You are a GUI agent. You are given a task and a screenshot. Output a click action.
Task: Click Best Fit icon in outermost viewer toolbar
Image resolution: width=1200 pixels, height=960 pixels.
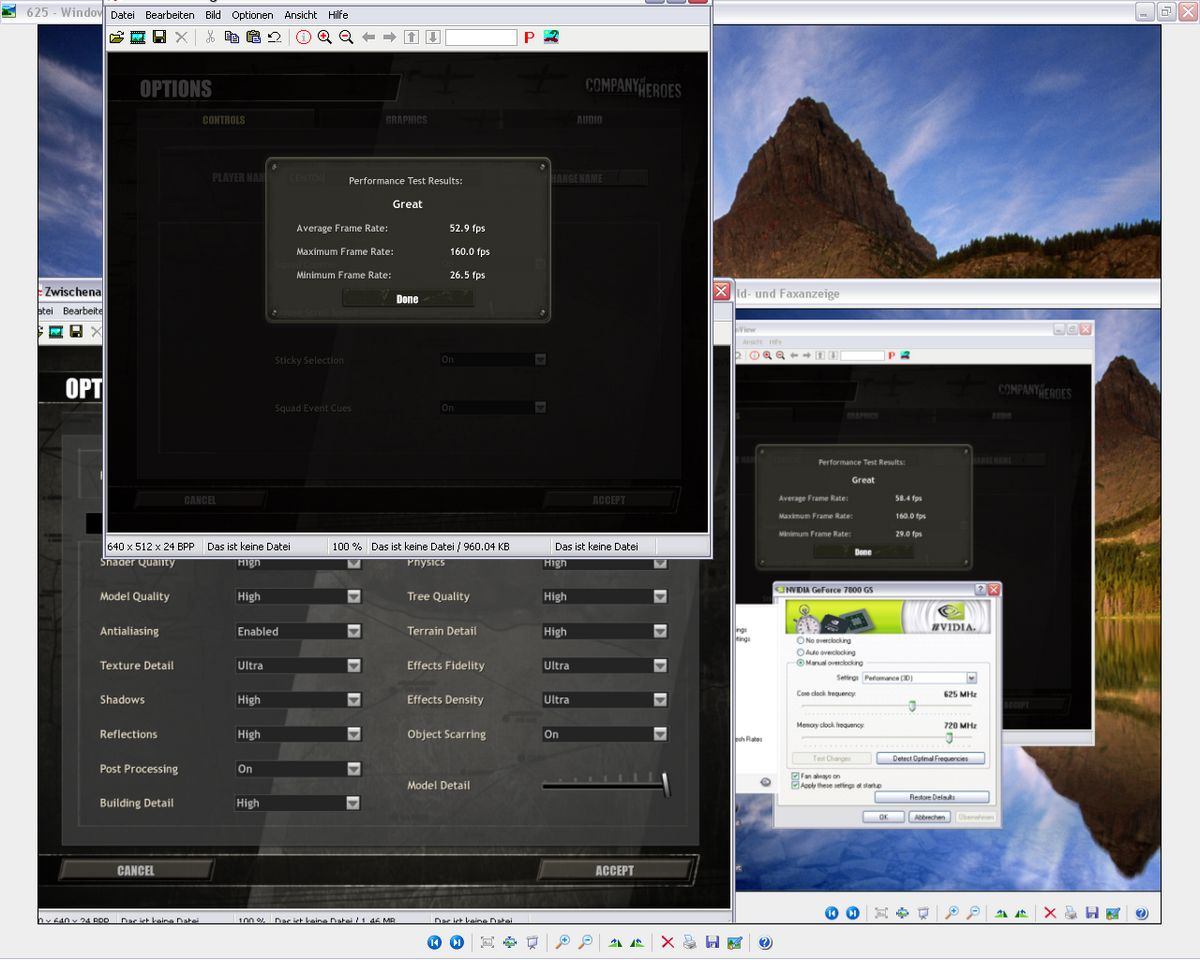(x=487, y=942)
